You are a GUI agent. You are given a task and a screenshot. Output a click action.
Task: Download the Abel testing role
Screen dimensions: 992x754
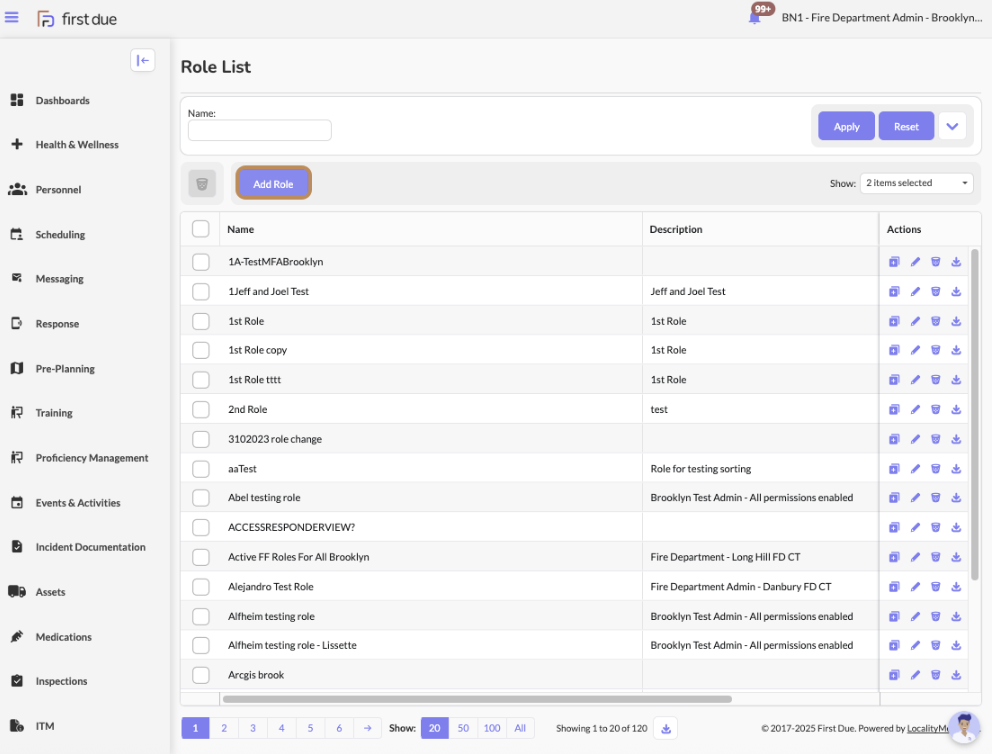(956, 497)
